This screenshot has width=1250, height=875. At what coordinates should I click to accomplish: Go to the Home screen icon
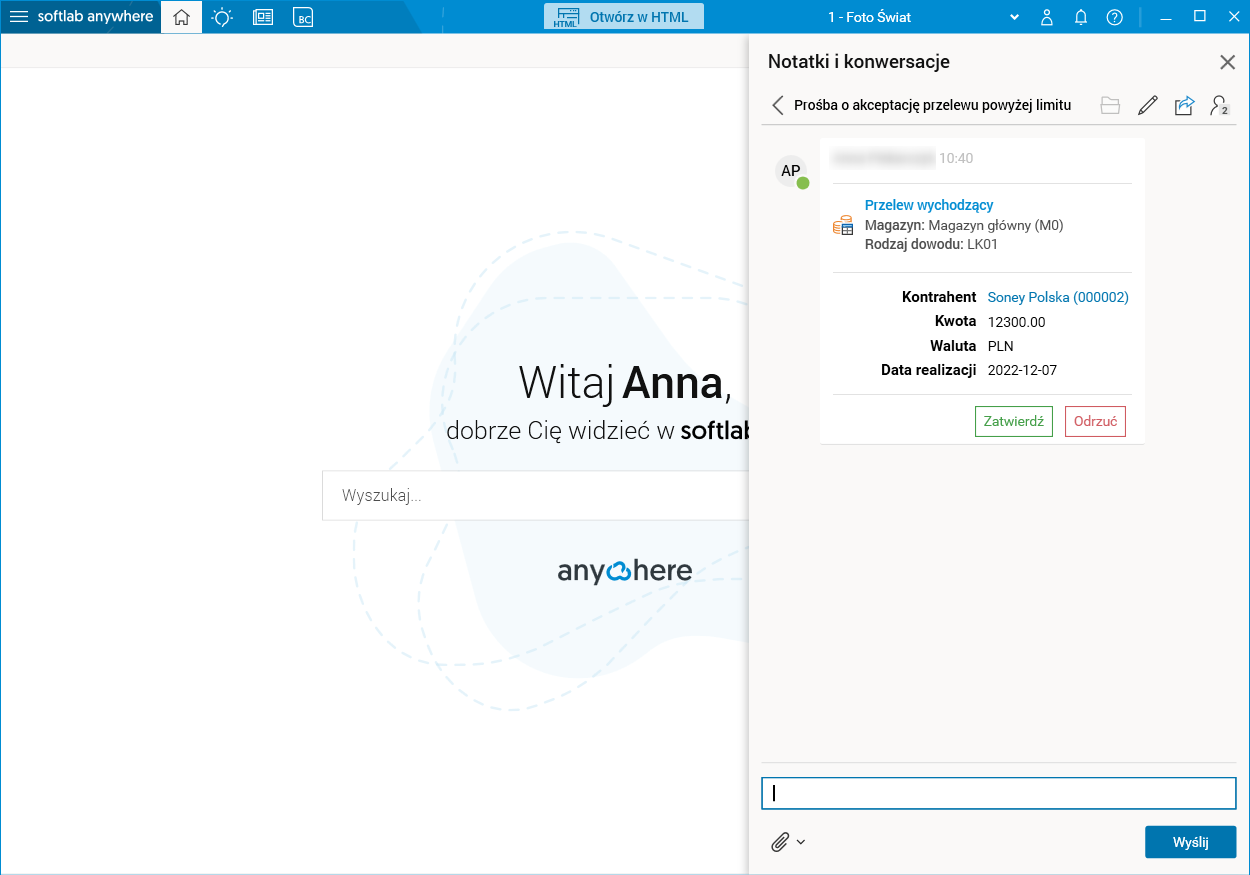pos(181,17)
